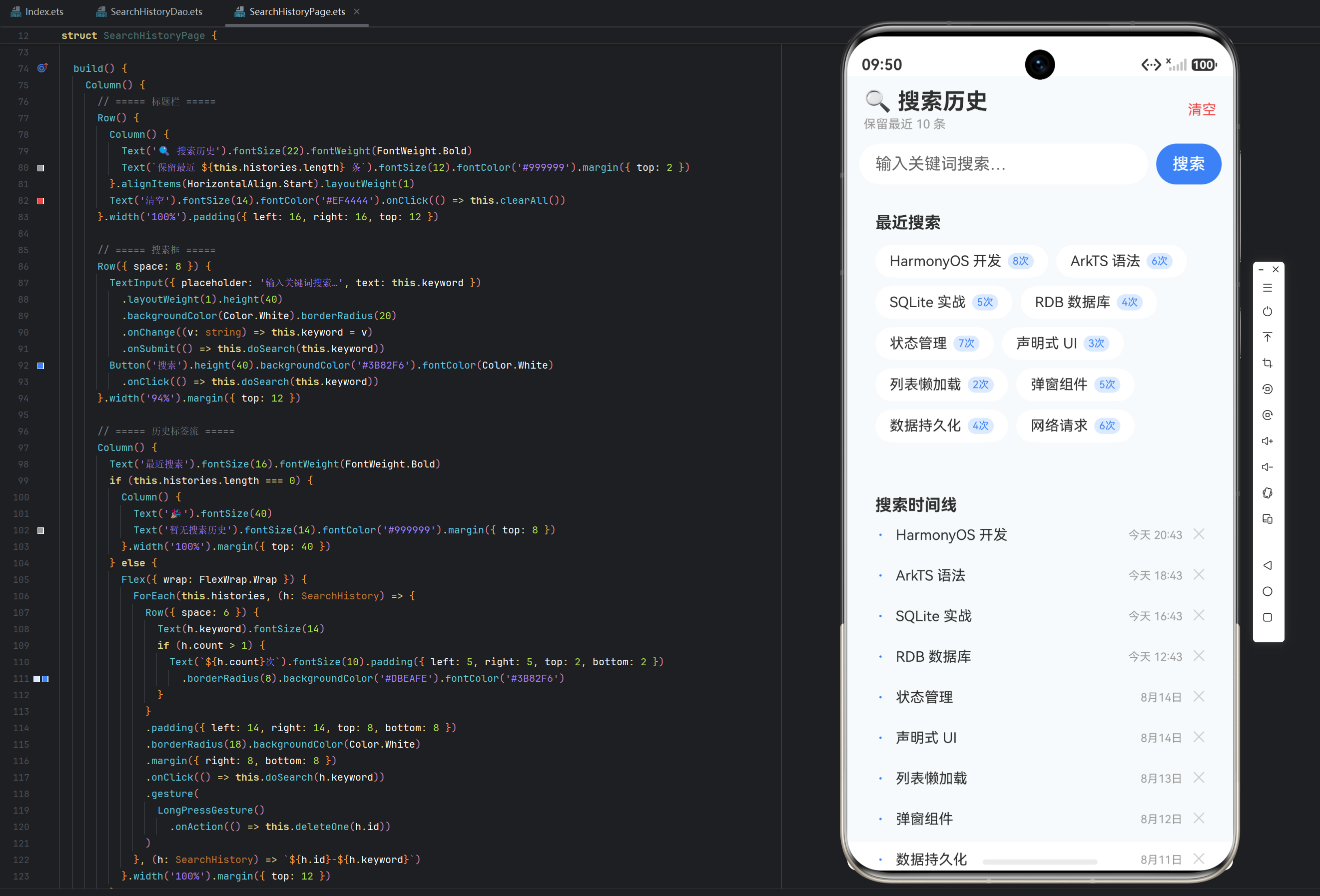1320x896 pixels.
Task: Close the SearchHistoryPage.ets tab
Action: [x=357, y=11]
